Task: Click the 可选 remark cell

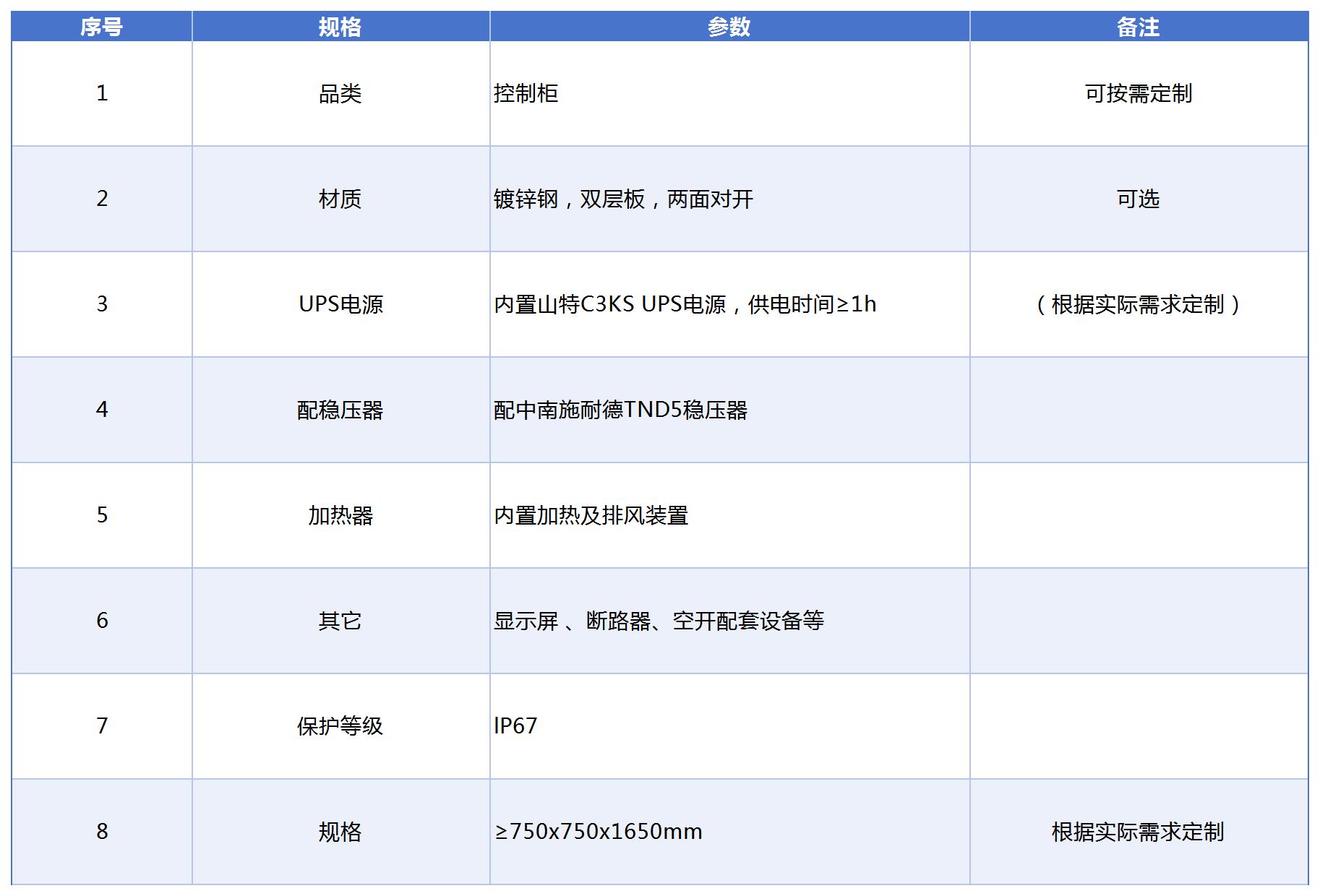Action: [x=1138, y=199]
